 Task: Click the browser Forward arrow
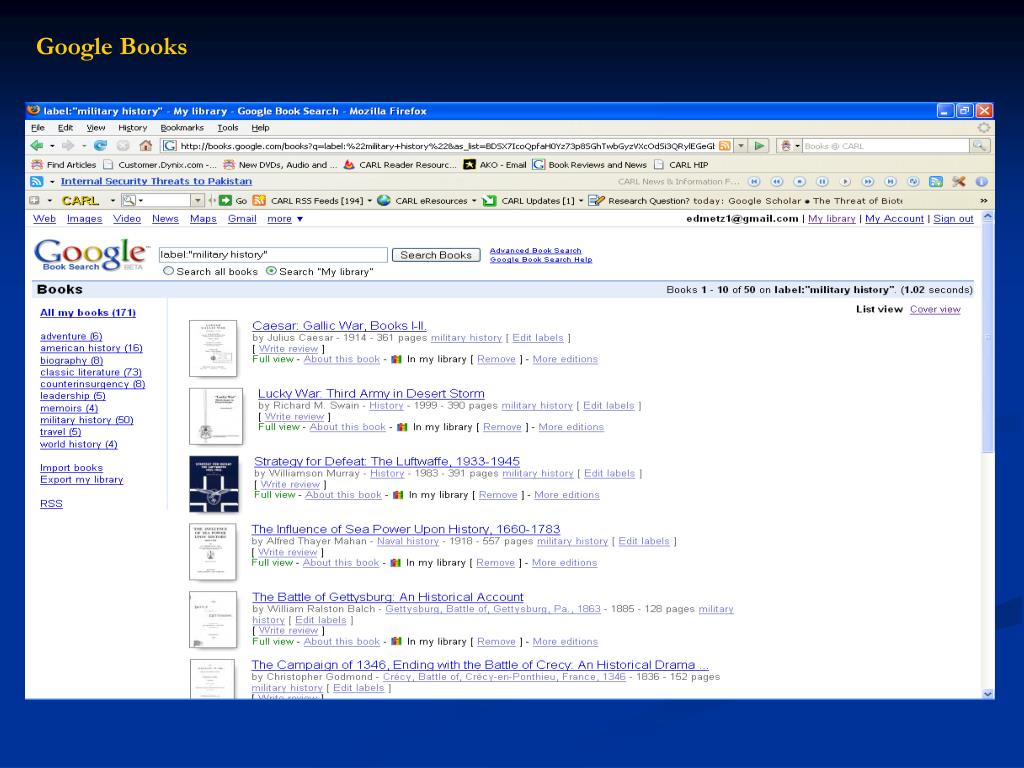[x=67, y=146]
